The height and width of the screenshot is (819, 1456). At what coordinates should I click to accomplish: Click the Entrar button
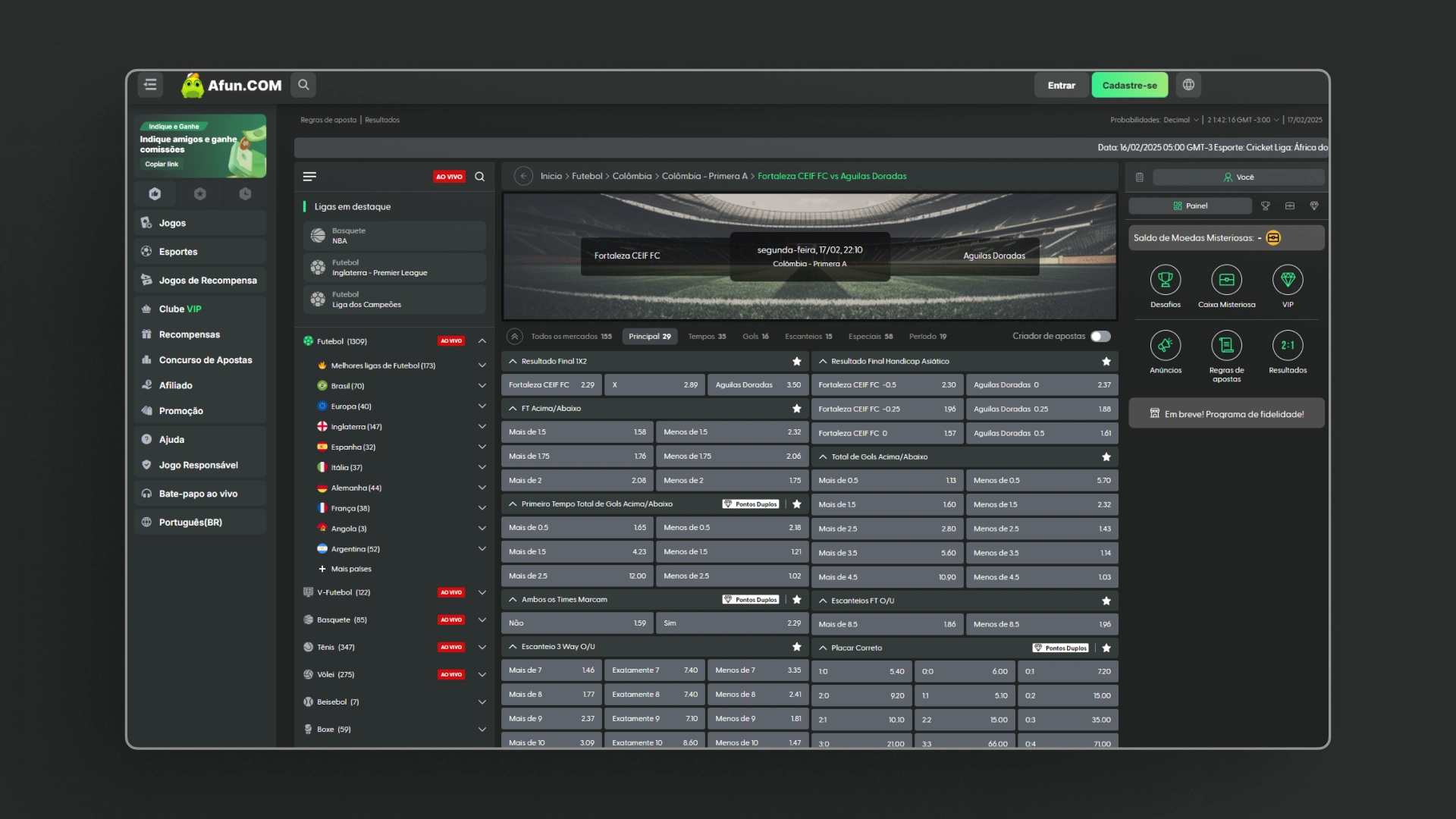tap(1061, 86)
